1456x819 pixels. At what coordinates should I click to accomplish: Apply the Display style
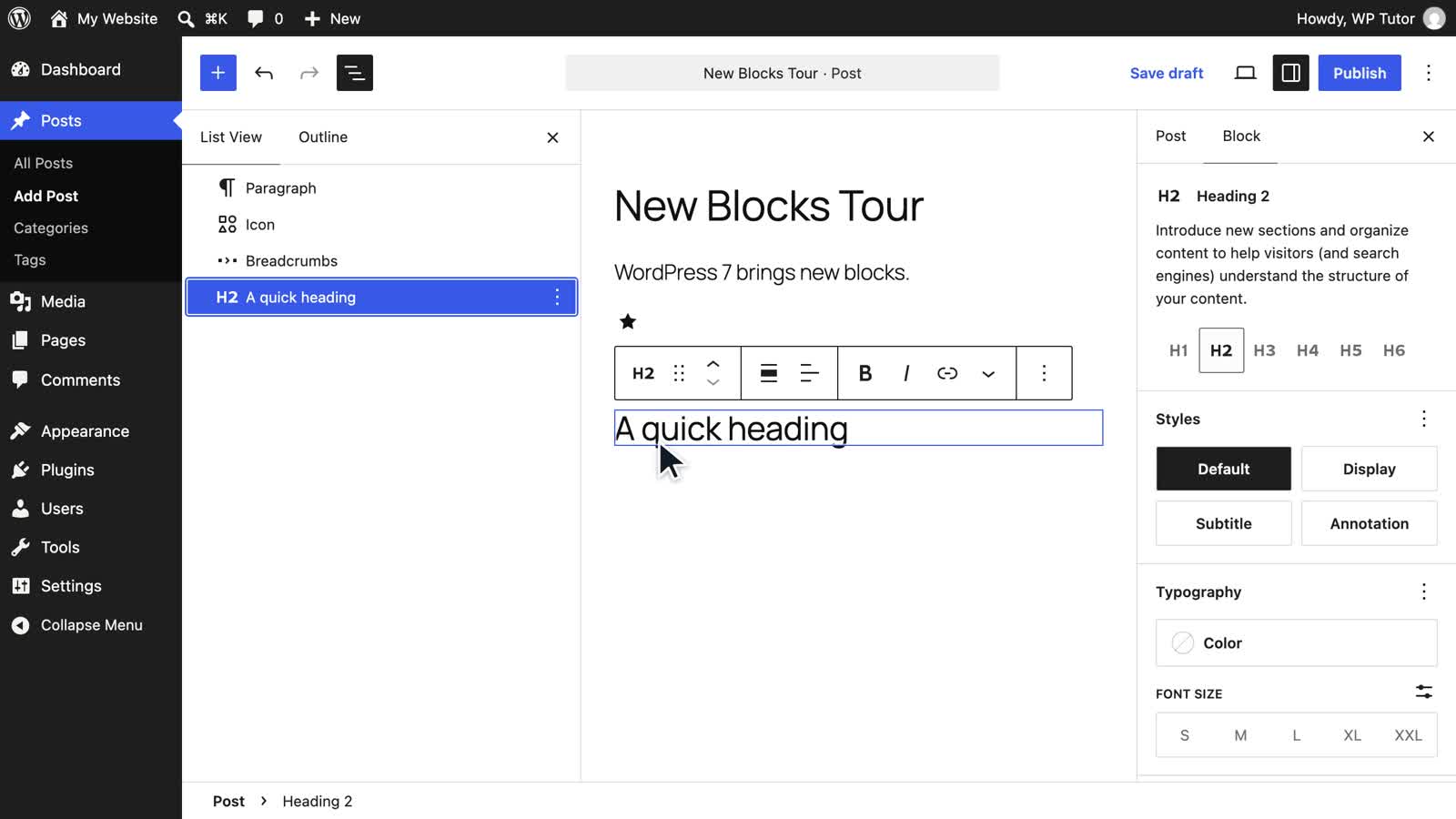1369,469
